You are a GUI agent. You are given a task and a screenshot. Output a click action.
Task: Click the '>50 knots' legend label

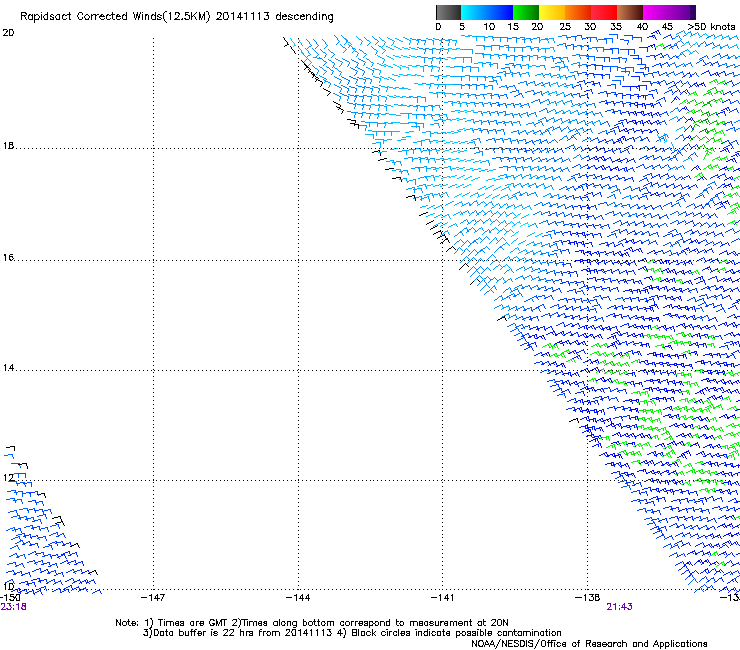[x=711, y=27]
